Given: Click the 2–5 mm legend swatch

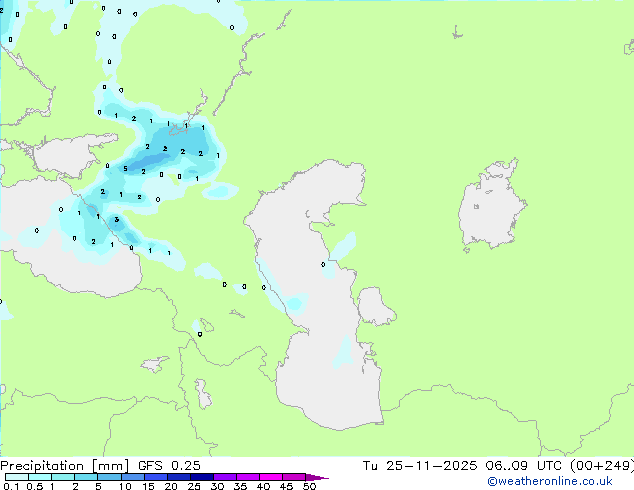Looking at the screenshot, I should click(x=86, y=477).
